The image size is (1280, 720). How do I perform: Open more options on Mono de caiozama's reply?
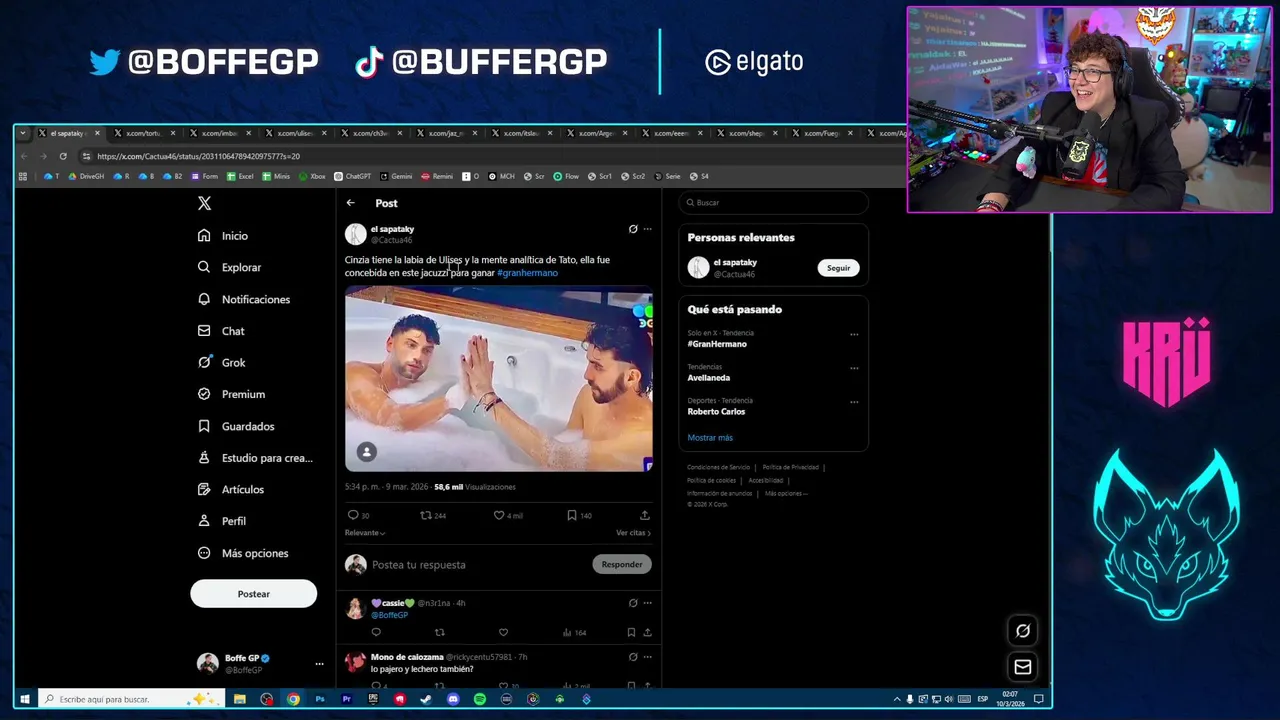tap(647, 657)
